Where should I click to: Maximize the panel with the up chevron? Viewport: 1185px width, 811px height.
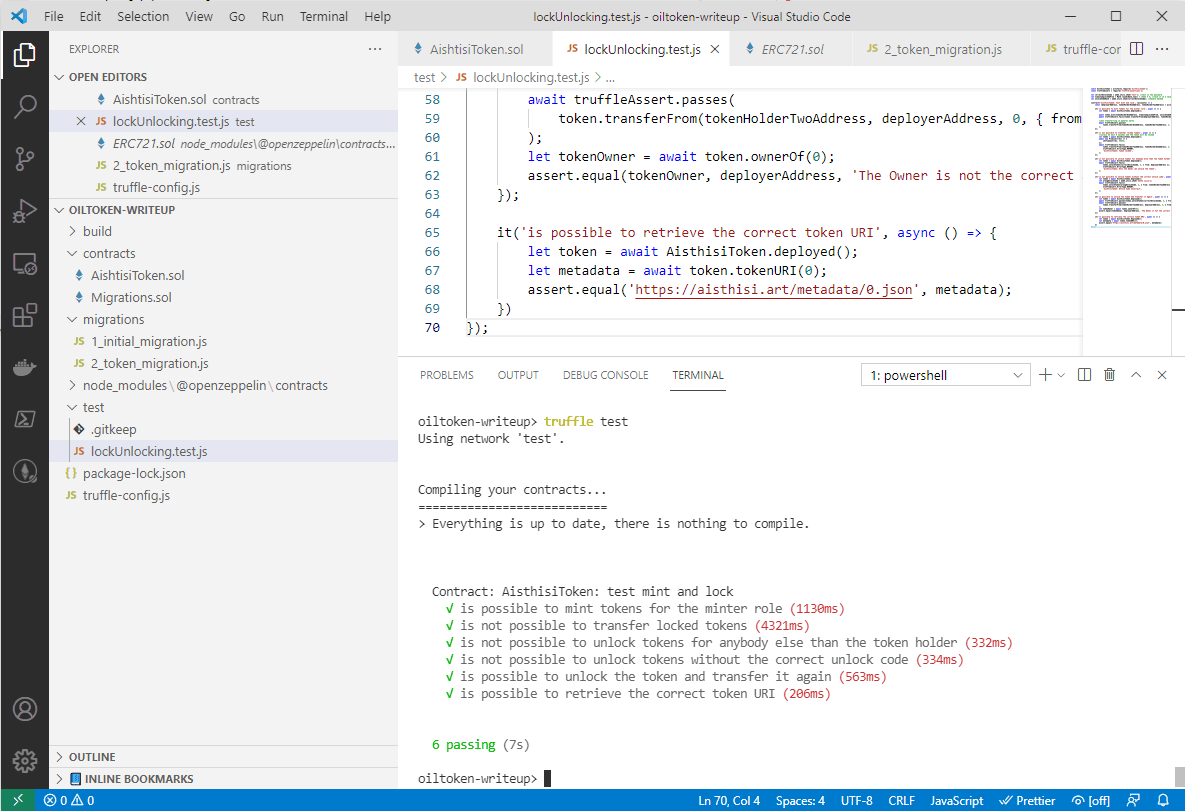[1136, 375]
